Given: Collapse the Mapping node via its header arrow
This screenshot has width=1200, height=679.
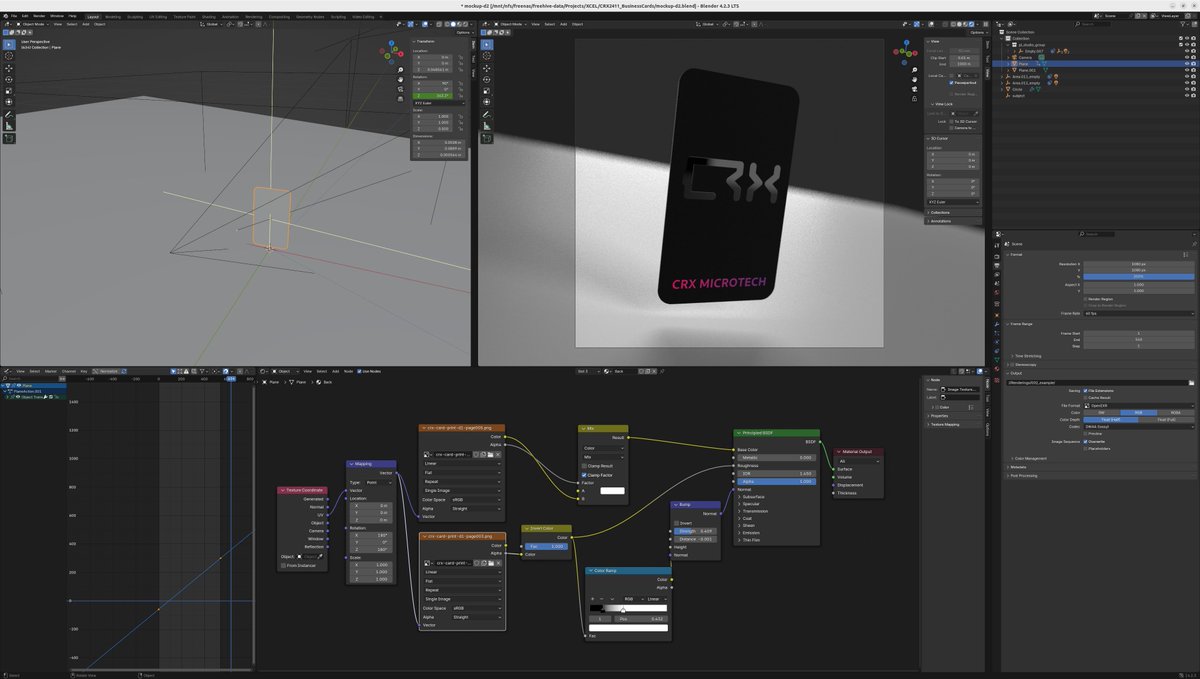Looking at the screenshot, I should click(x=352, y=464).
